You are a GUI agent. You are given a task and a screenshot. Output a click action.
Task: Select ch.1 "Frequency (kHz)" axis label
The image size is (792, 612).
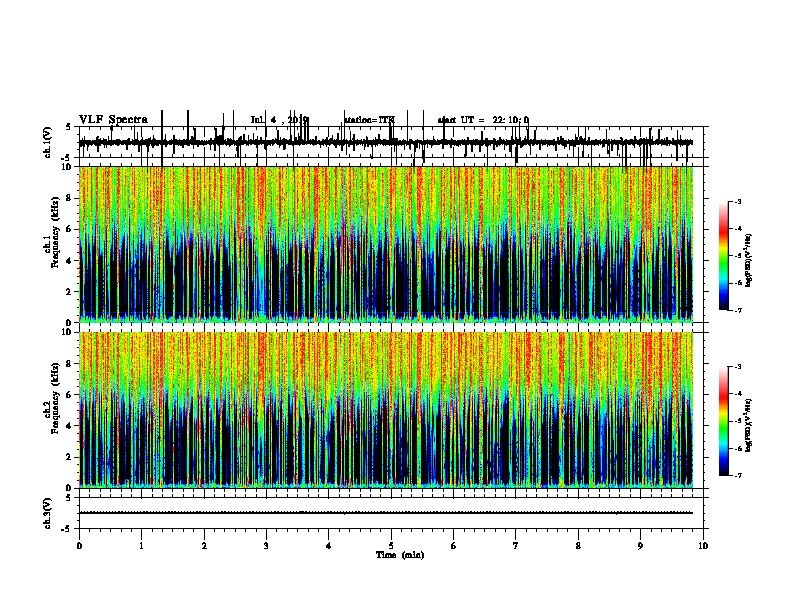(x=55, y=232)
